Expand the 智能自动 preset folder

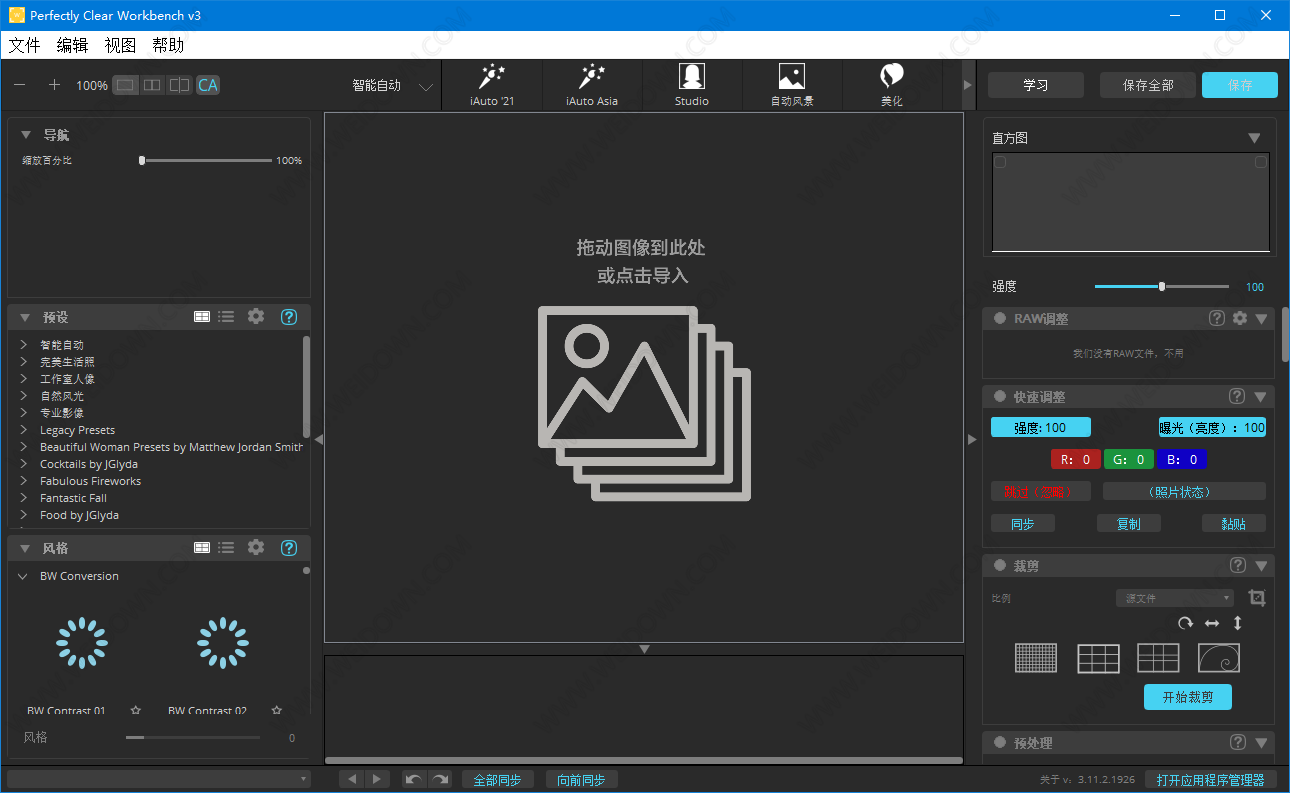pyautogui.click(x=23, y=345)
